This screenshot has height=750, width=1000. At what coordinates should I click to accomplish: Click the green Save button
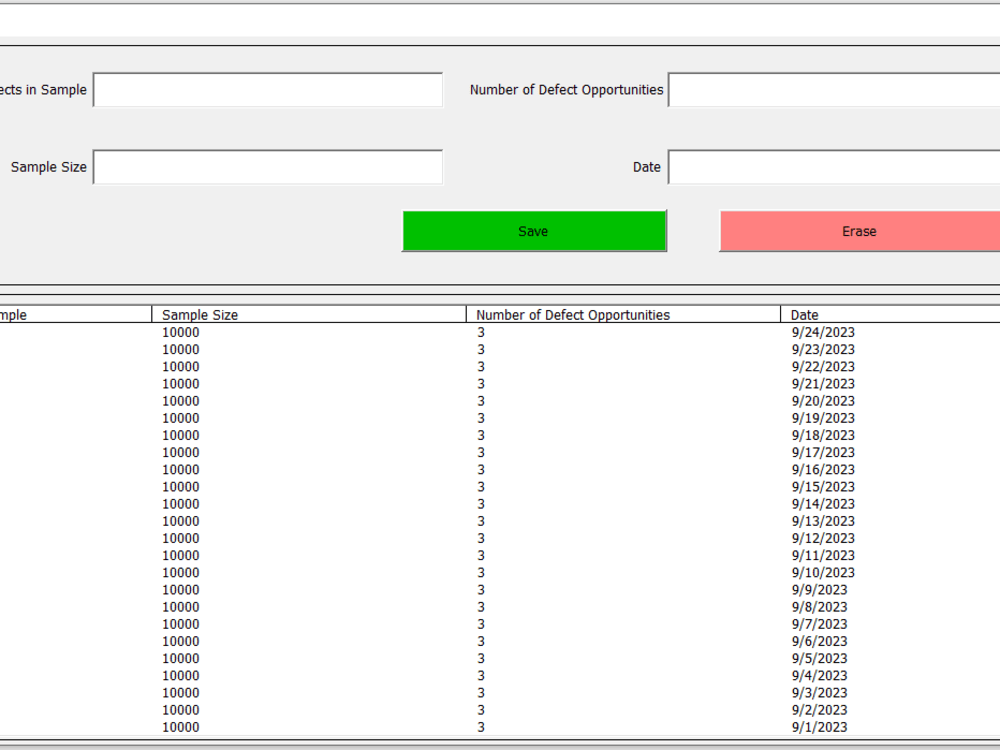coord(535,231)
